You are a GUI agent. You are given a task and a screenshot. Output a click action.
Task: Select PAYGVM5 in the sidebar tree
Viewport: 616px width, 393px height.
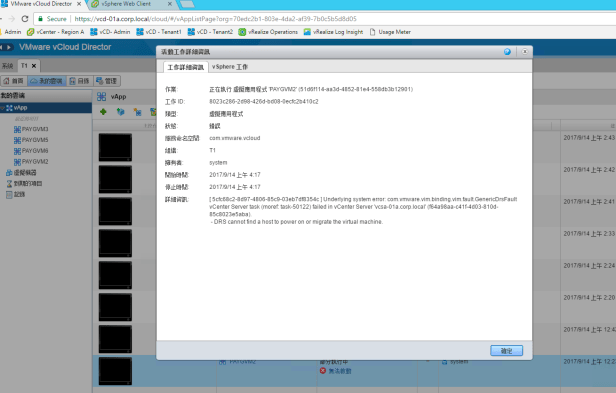31,140
